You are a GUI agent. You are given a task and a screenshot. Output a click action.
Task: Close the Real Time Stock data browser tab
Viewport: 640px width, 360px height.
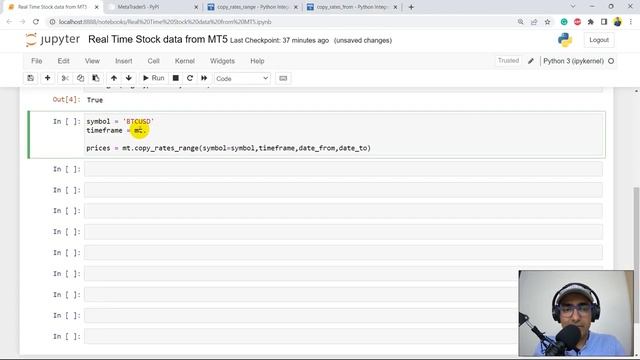[x=96, y=7]
